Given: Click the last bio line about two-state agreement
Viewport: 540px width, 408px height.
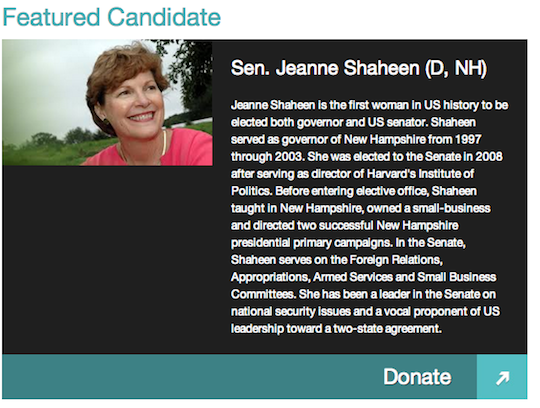Looking at the screenshot, I should pos(336,329).
